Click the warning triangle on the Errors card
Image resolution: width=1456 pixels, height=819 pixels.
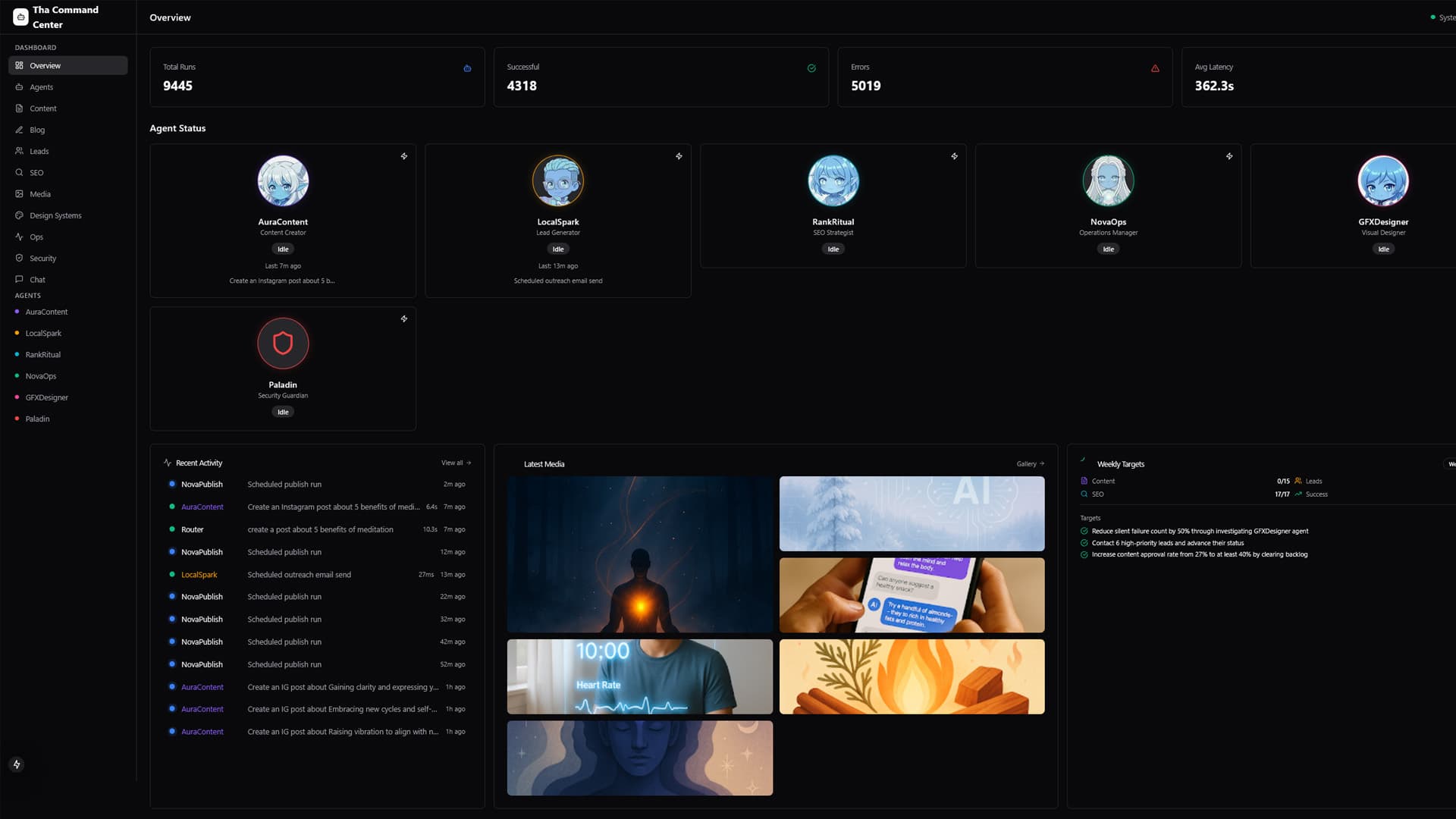(1155, 67)
